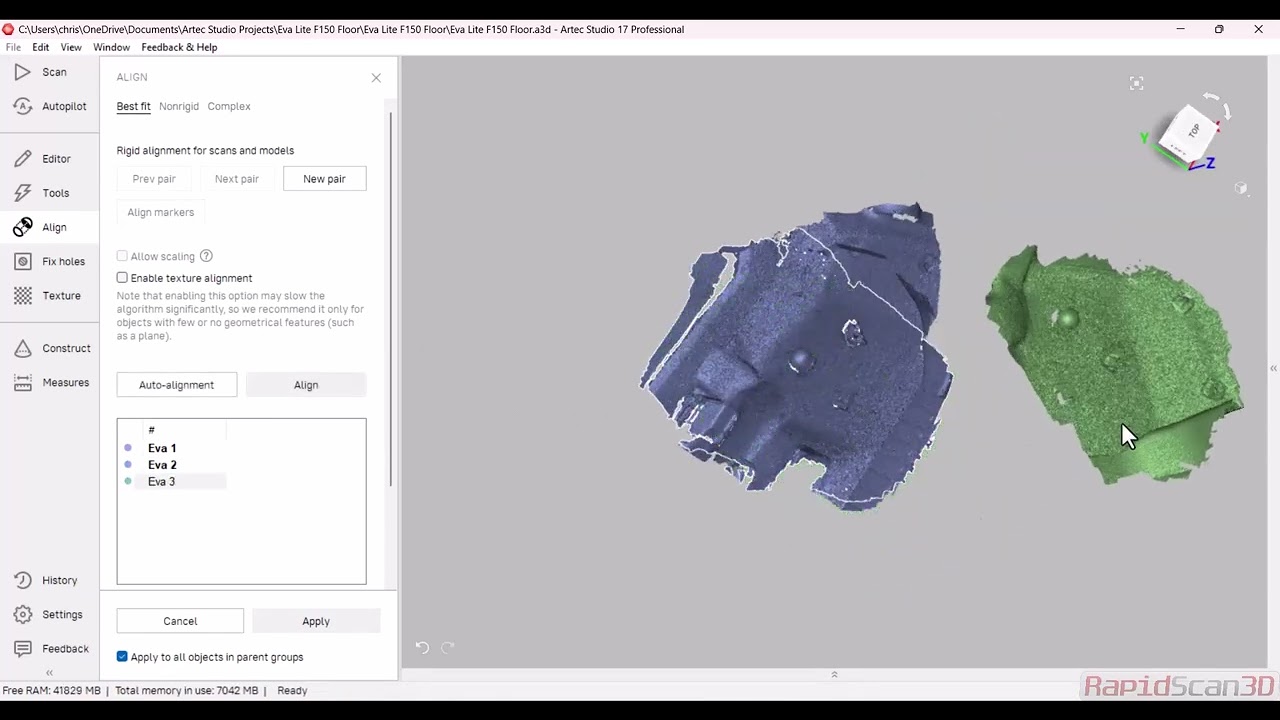Click the Free RAM status bar entry
The height and width of the screenshot is (720, 1280).
click(x=52, y=691)
